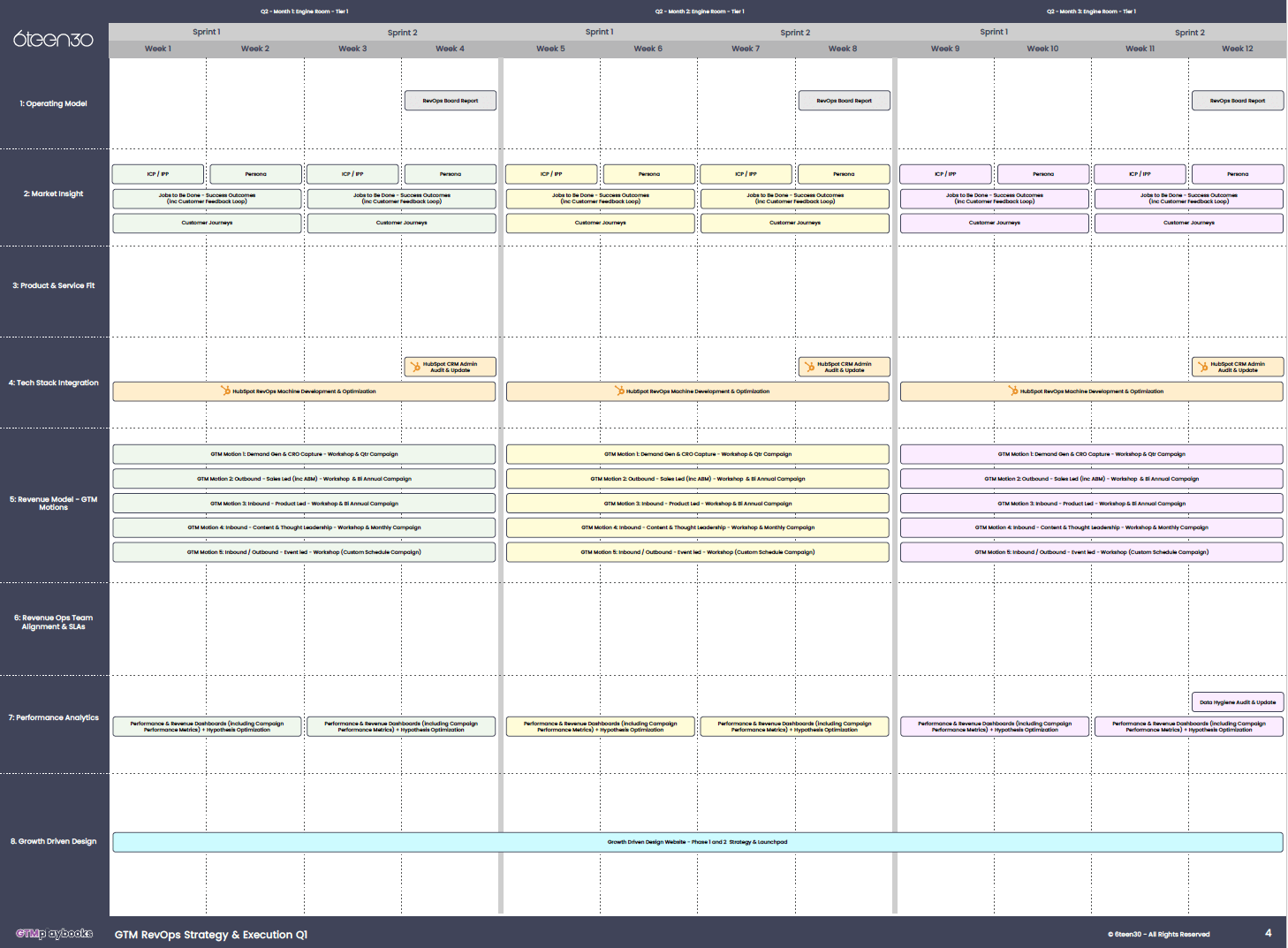Click the '8. Growth Driven Design' row label
The width and height of the screenshot is (1288, 948).
coord(54,841)
